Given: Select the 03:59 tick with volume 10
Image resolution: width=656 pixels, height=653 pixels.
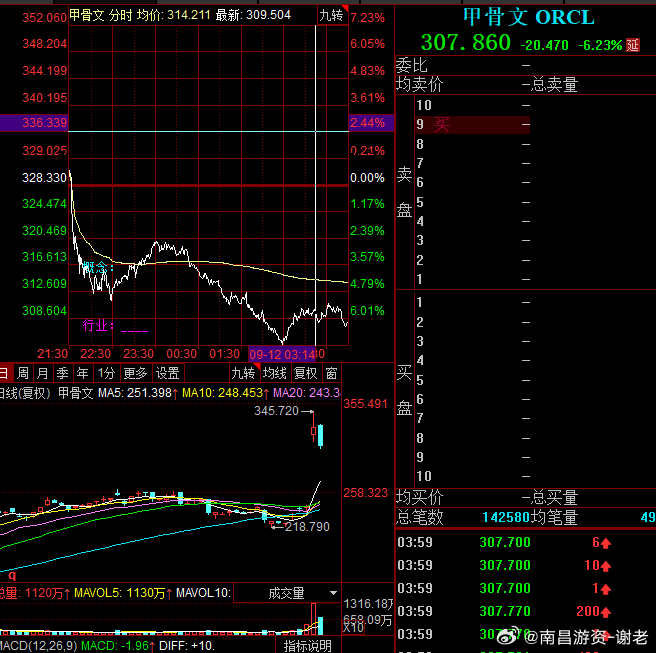Looking at the screenshot, I should point(525,566).
